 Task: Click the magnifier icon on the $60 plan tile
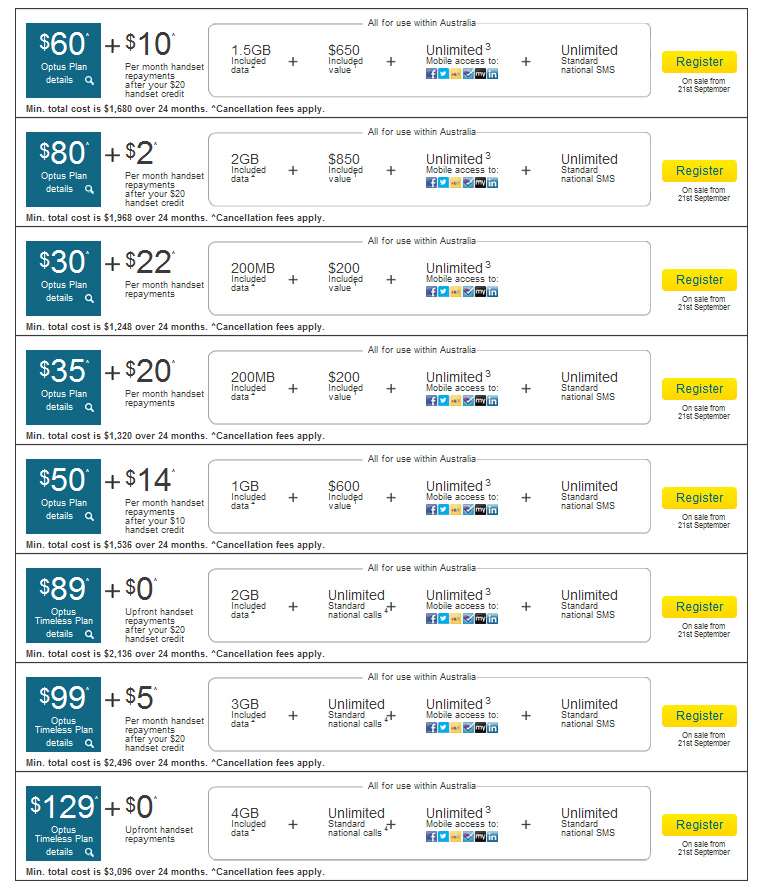coord(89,80)
